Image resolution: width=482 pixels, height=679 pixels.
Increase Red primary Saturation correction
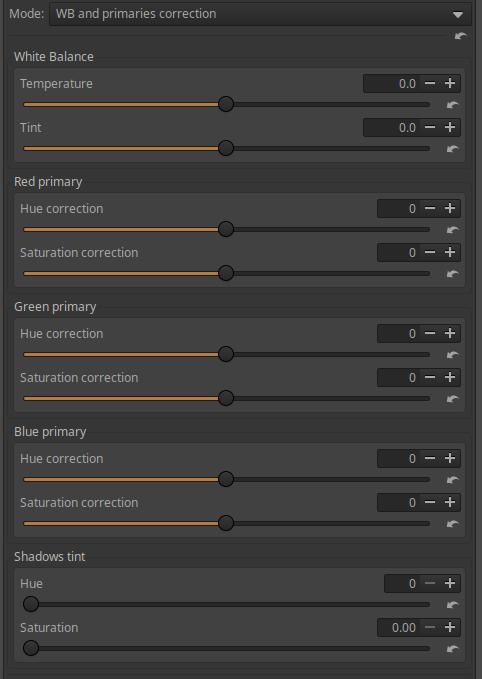[x=450, y=252]
